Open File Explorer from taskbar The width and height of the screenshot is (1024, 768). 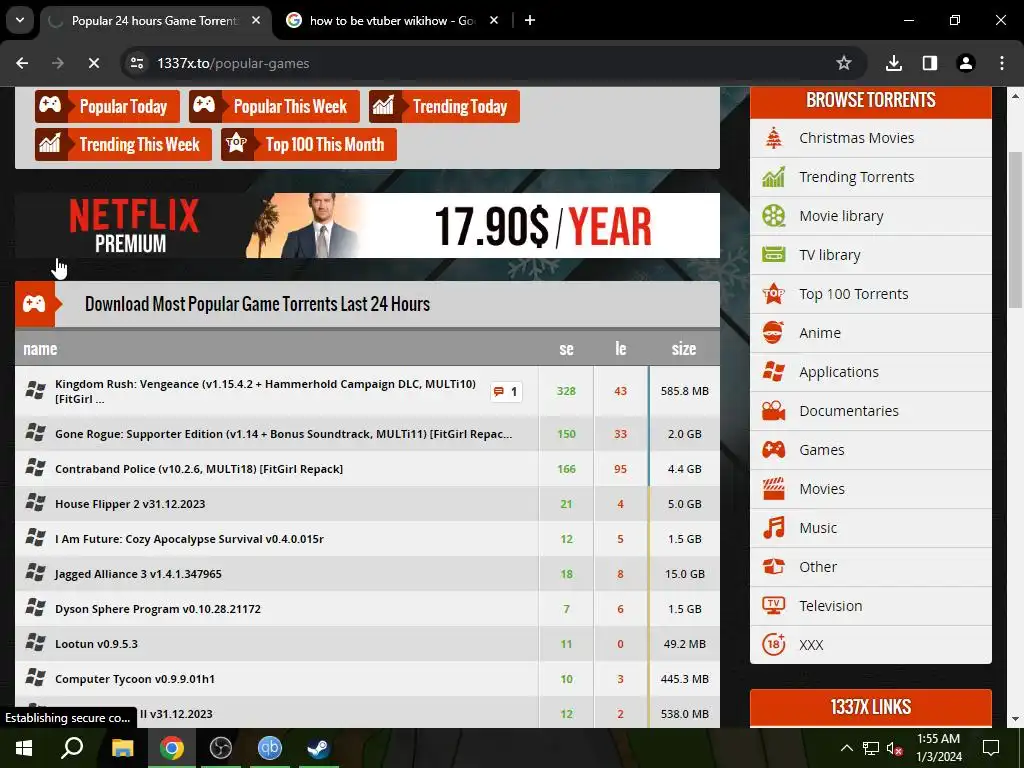coord(122,748)
